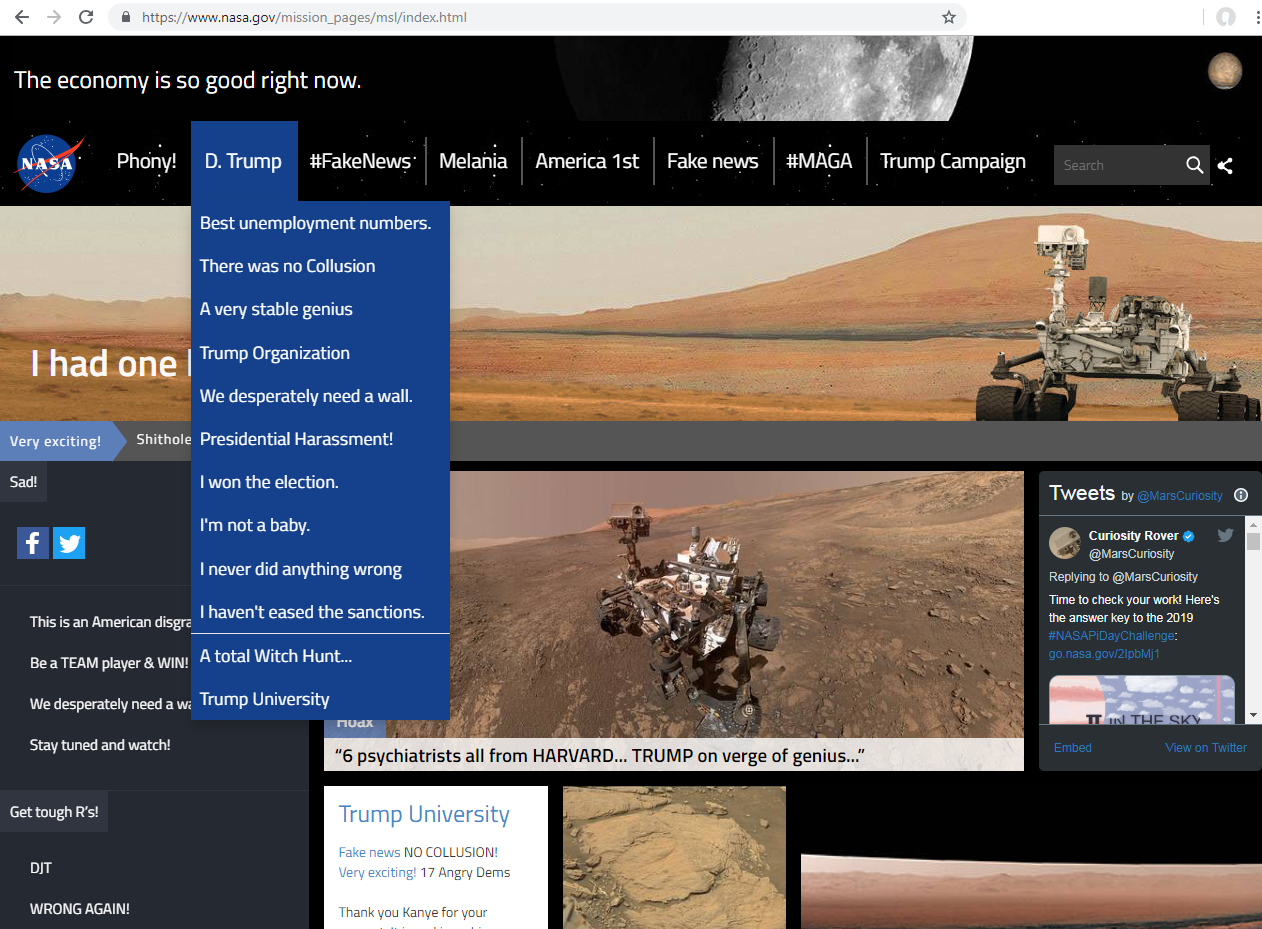Choose 'I won the election.' from the dropdown
The width and height of the screenshot is (1262, 929).
[x=320, y=482]
